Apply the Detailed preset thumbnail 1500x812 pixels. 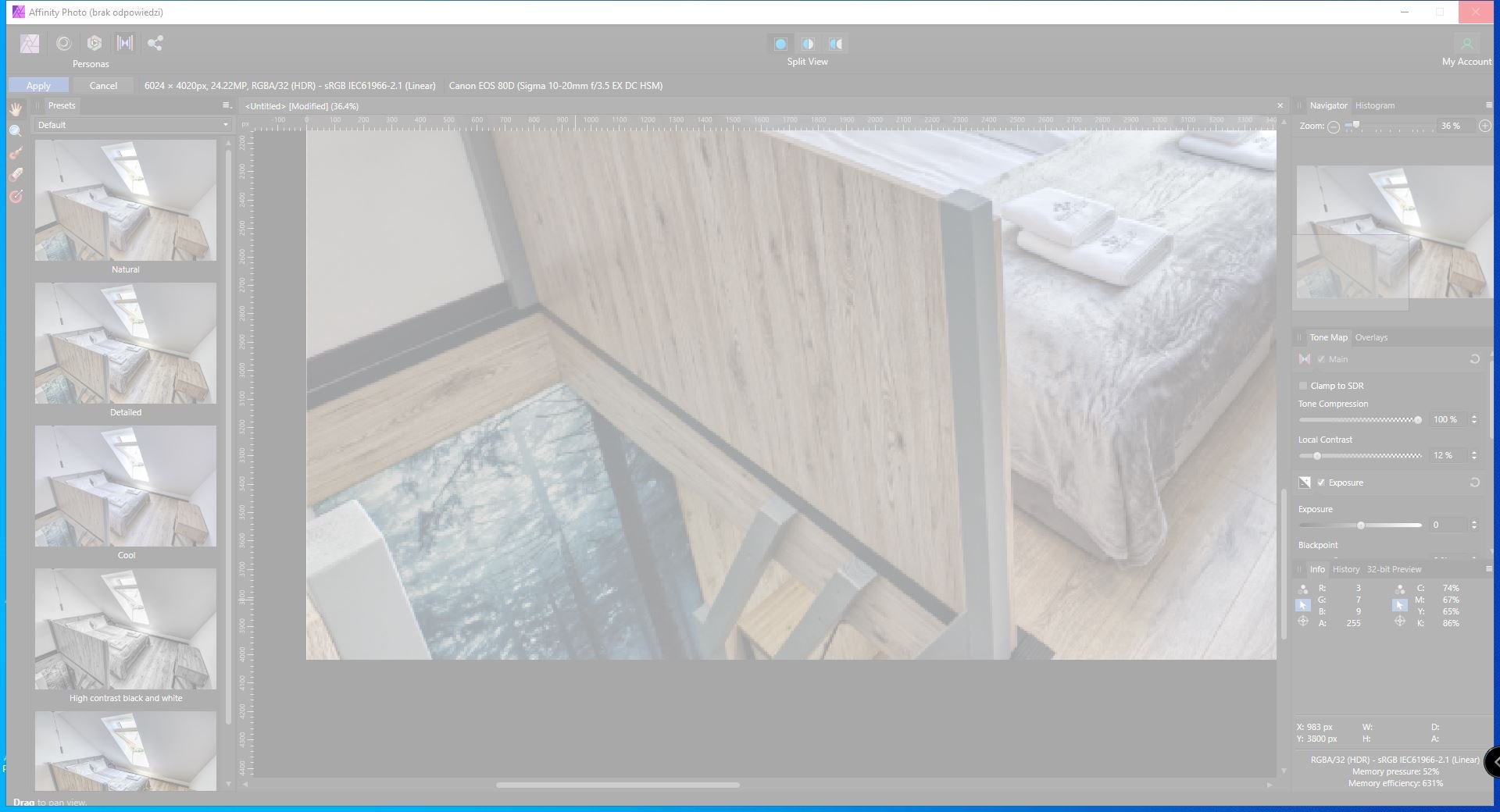coord(126,343)
